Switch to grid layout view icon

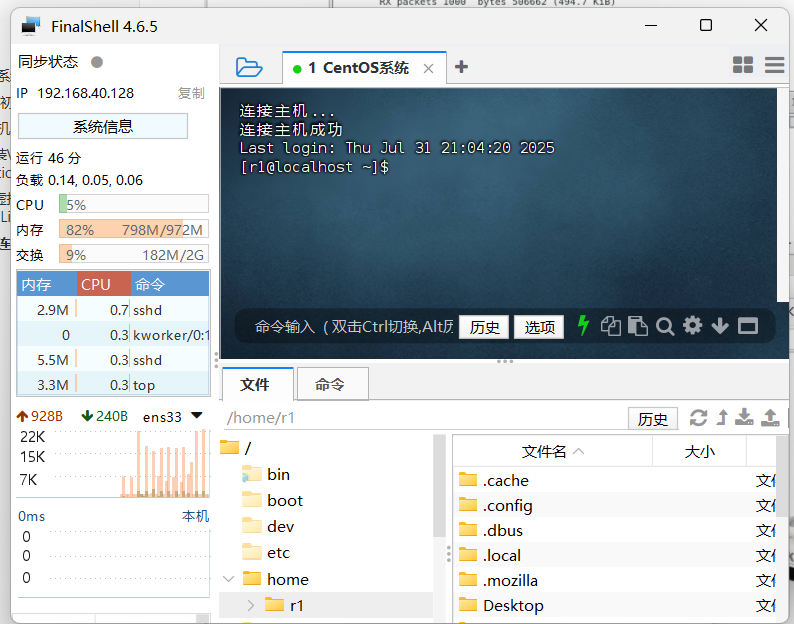(743, 65)
